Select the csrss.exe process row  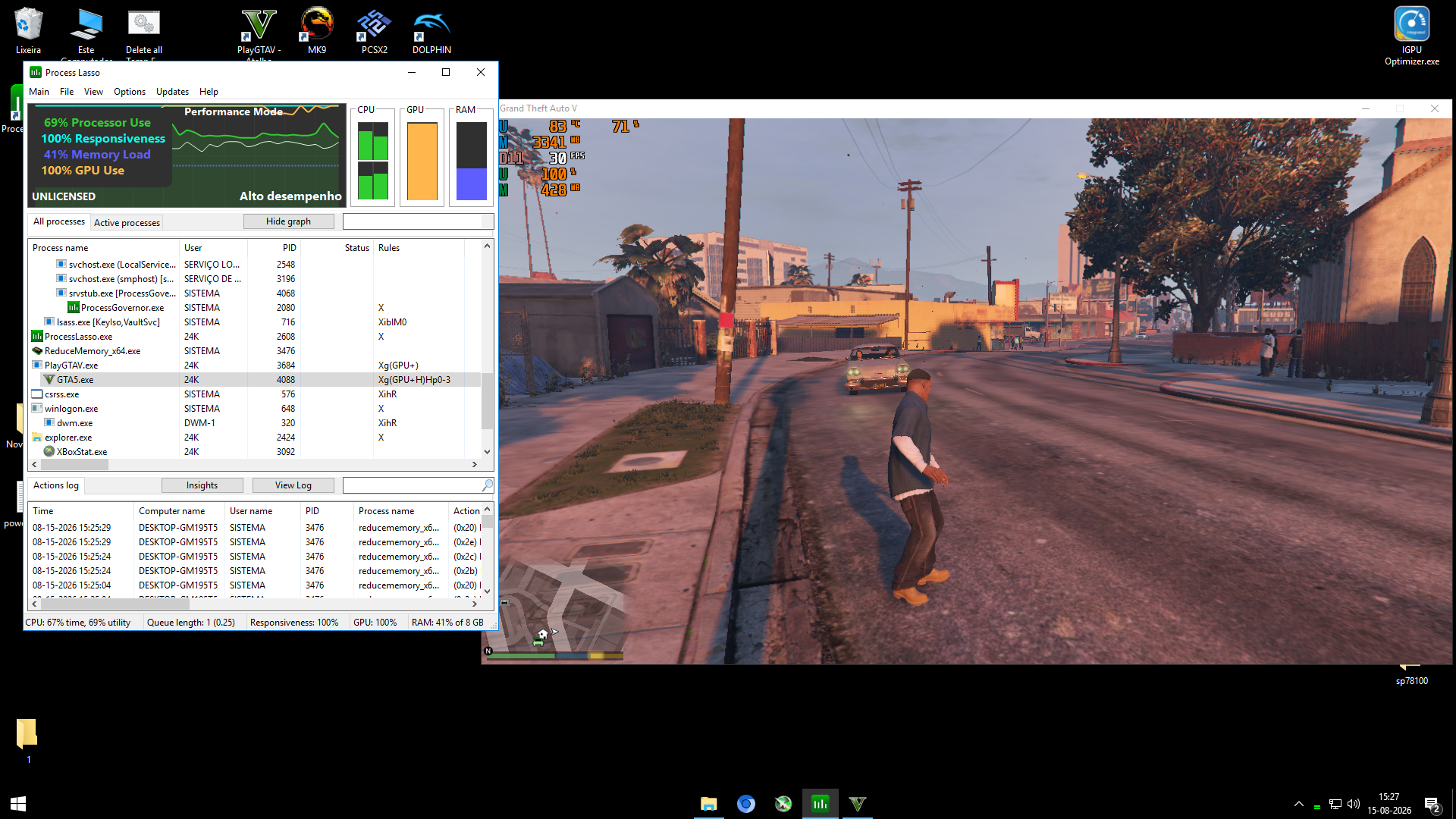point(255,394)
